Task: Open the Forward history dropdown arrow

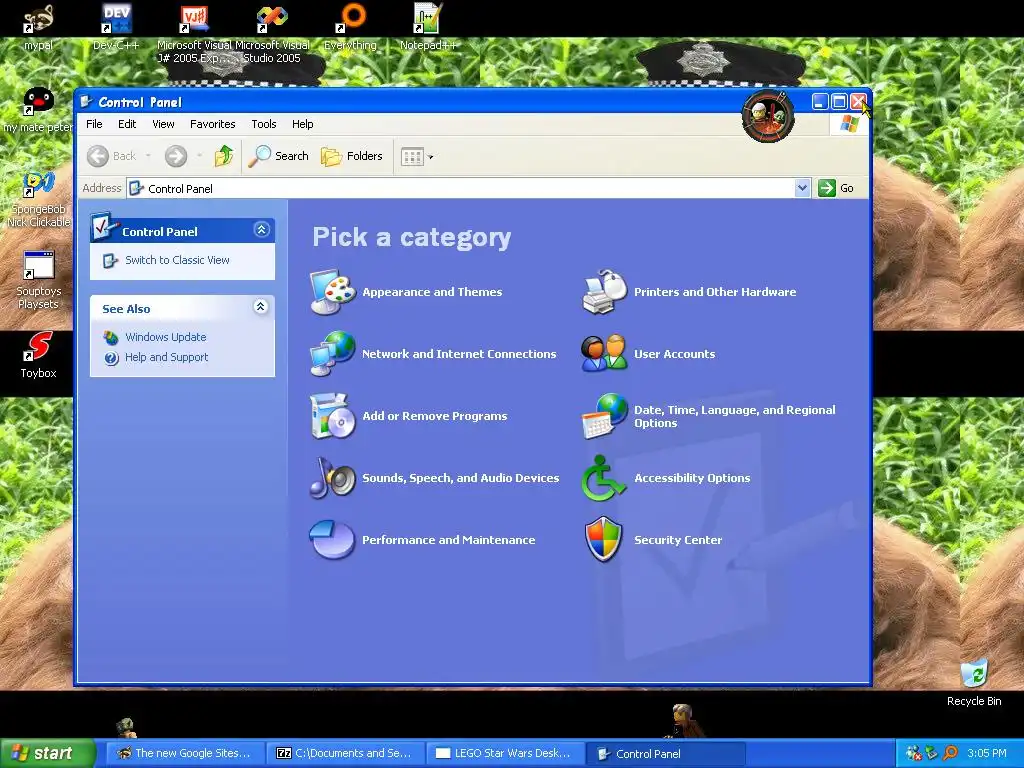Action: (x=199, y=156)
